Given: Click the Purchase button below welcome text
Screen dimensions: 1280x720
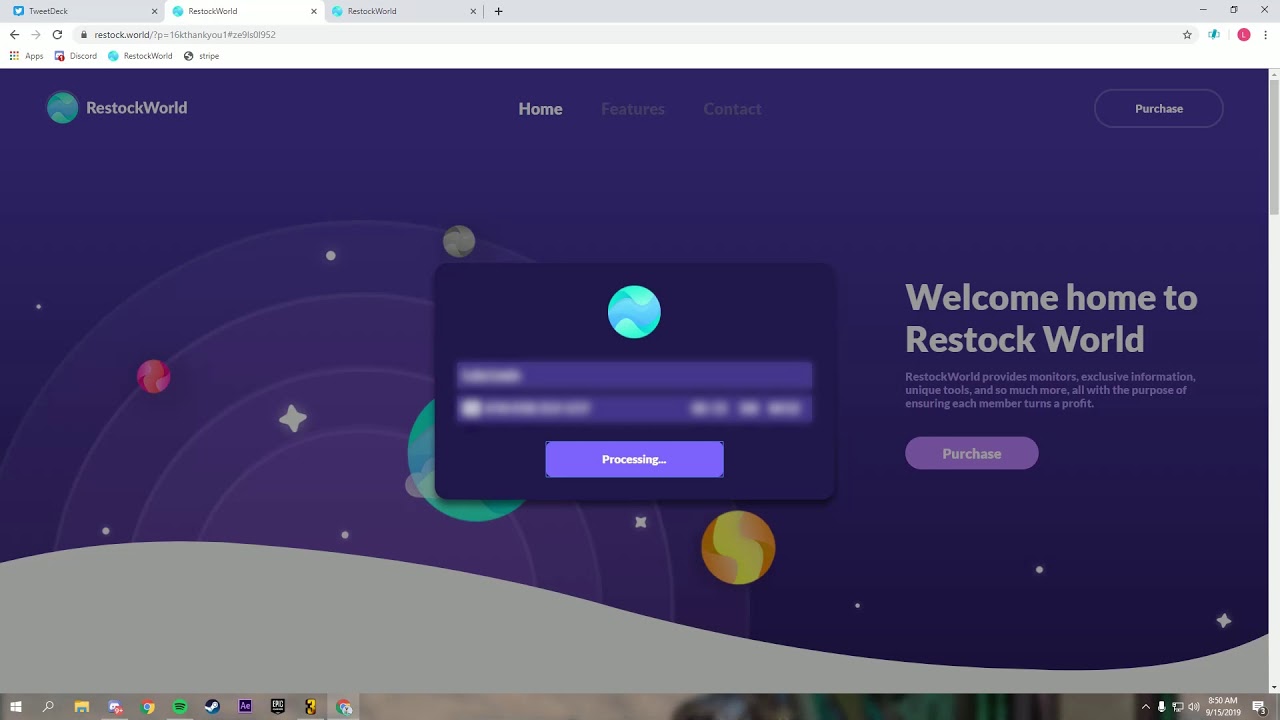Looking at the screenshot, I should 972,453.
